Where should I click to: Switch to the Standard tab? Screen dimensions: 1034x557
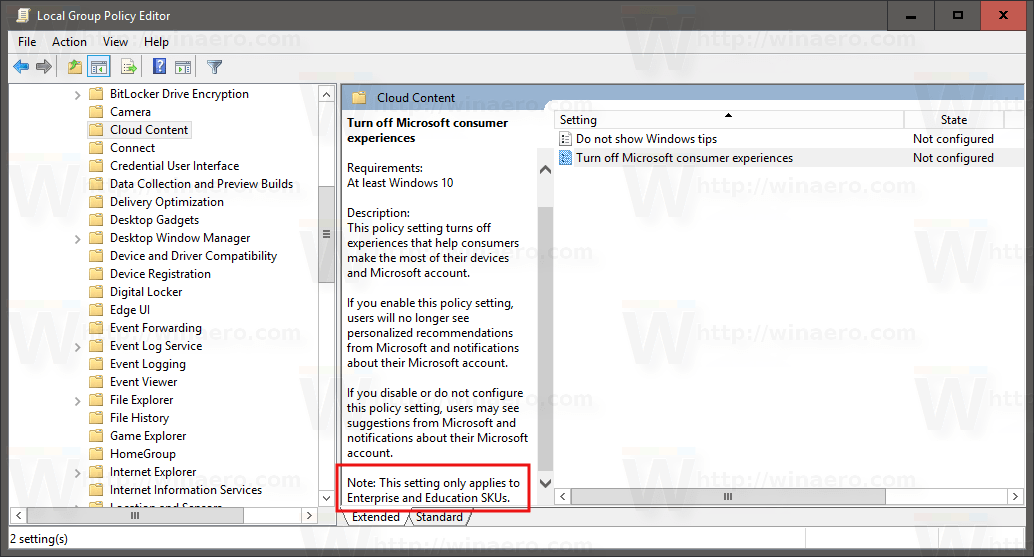[x=439, y=517]
